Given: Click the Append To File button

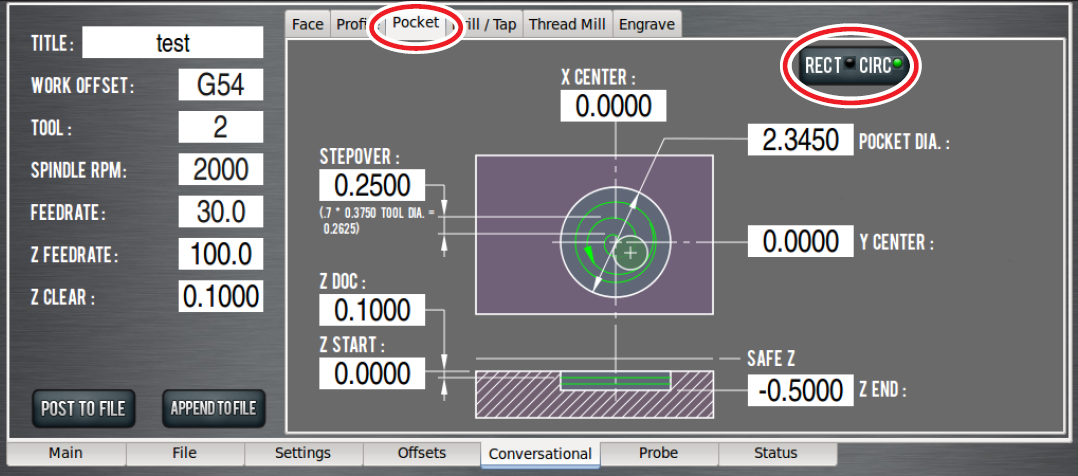Looking at the screenshot, I should (x=213, y=408).
